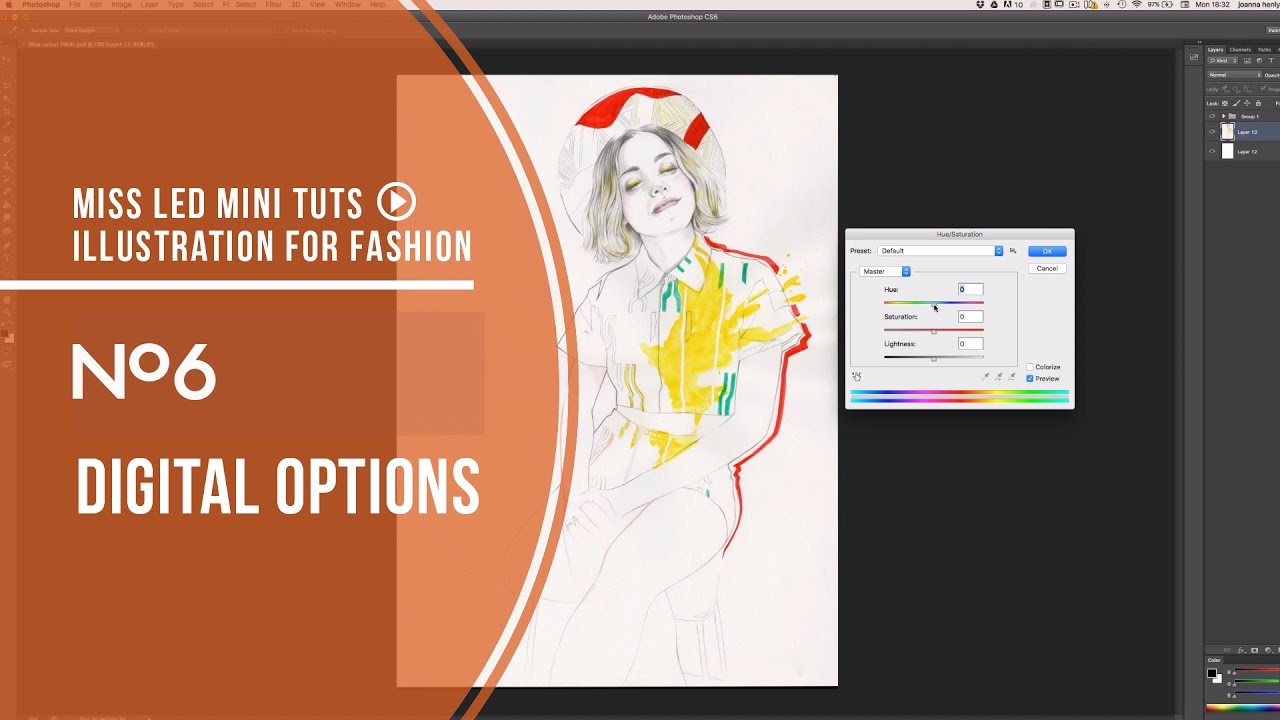Viewport: 1280px width, 720px height.
Task: Click the lock all padlock icon
Action: click(x=1258, y=103)
